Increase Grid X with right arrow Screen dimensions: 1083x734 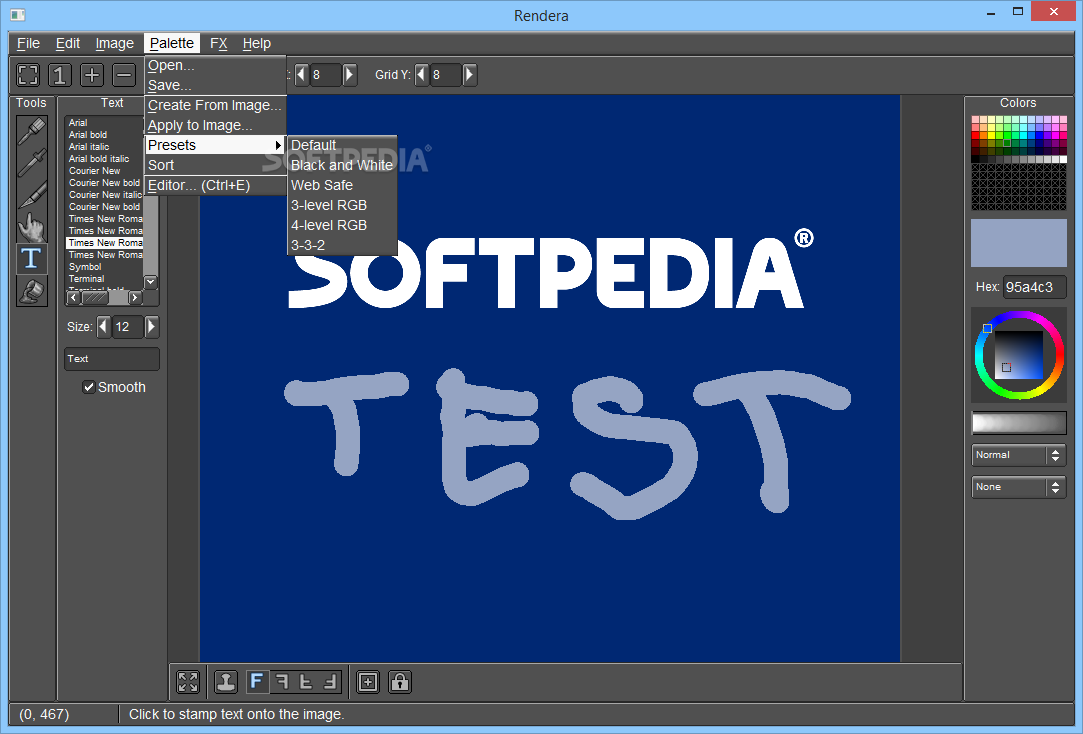tap(350, 75)
